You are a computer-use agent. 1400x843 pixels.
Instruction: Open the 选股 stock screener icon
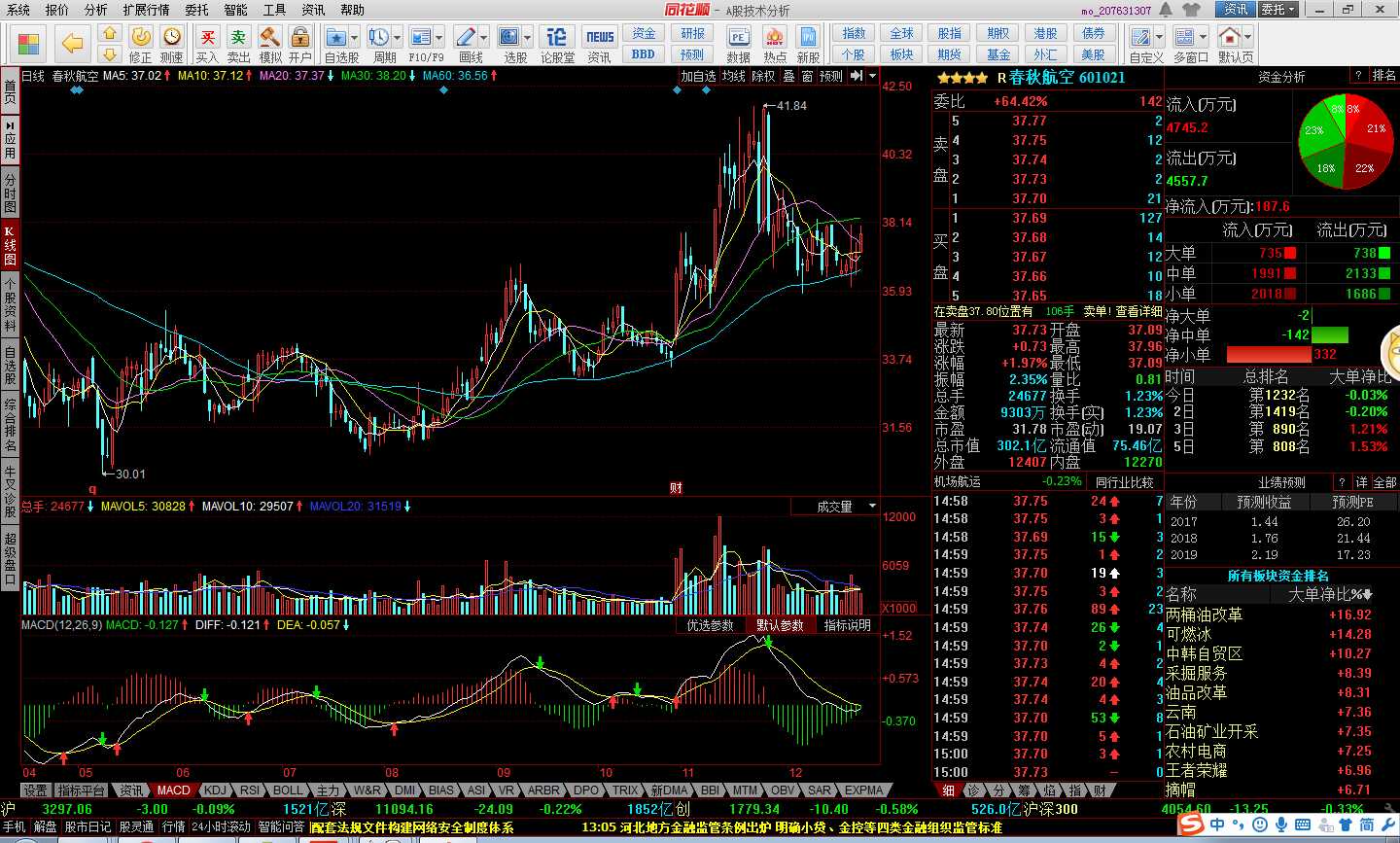(x=510, y=38)
